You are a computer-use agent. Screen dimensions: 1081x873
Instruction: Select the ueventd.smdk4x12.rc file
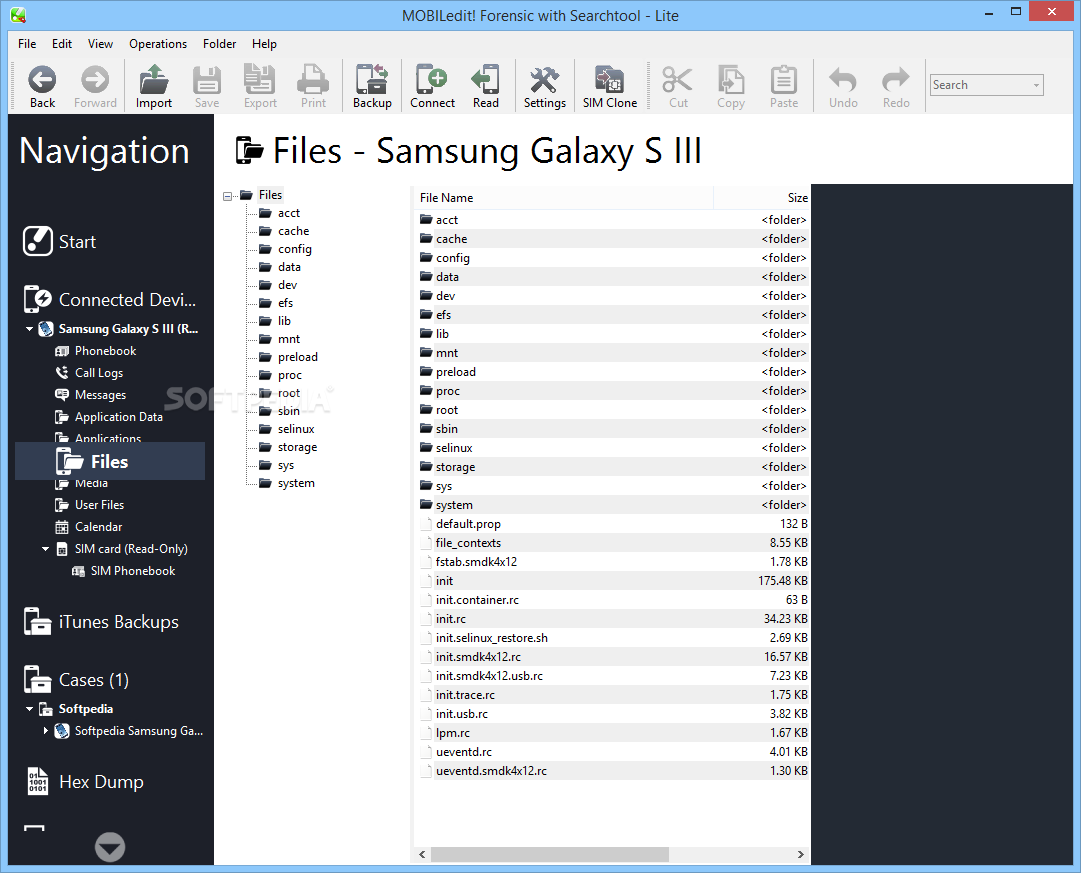click(x=612, y=770)
